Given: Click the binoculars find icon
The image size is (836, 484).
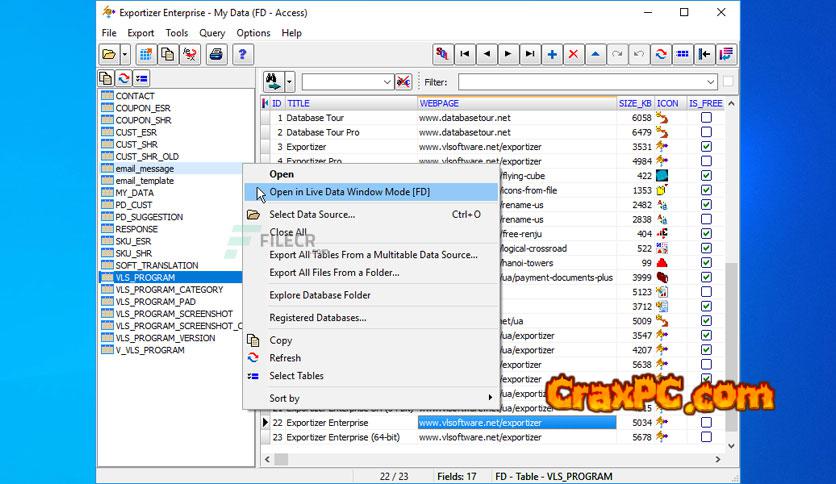Looking at the screenshot, I should (272, 81).
